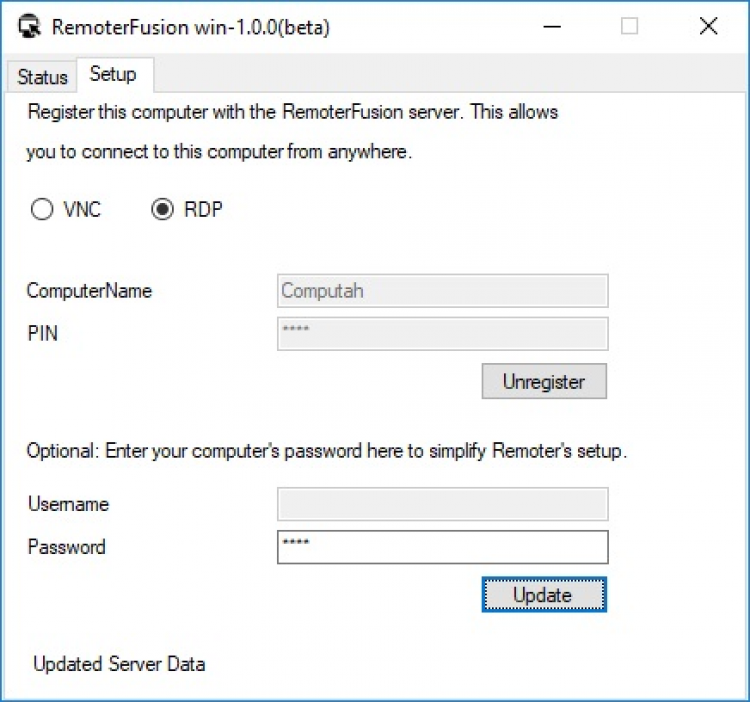Click the VNC label text
The height and width of the screenshot is (702, 750).
(x=82, y=210)
